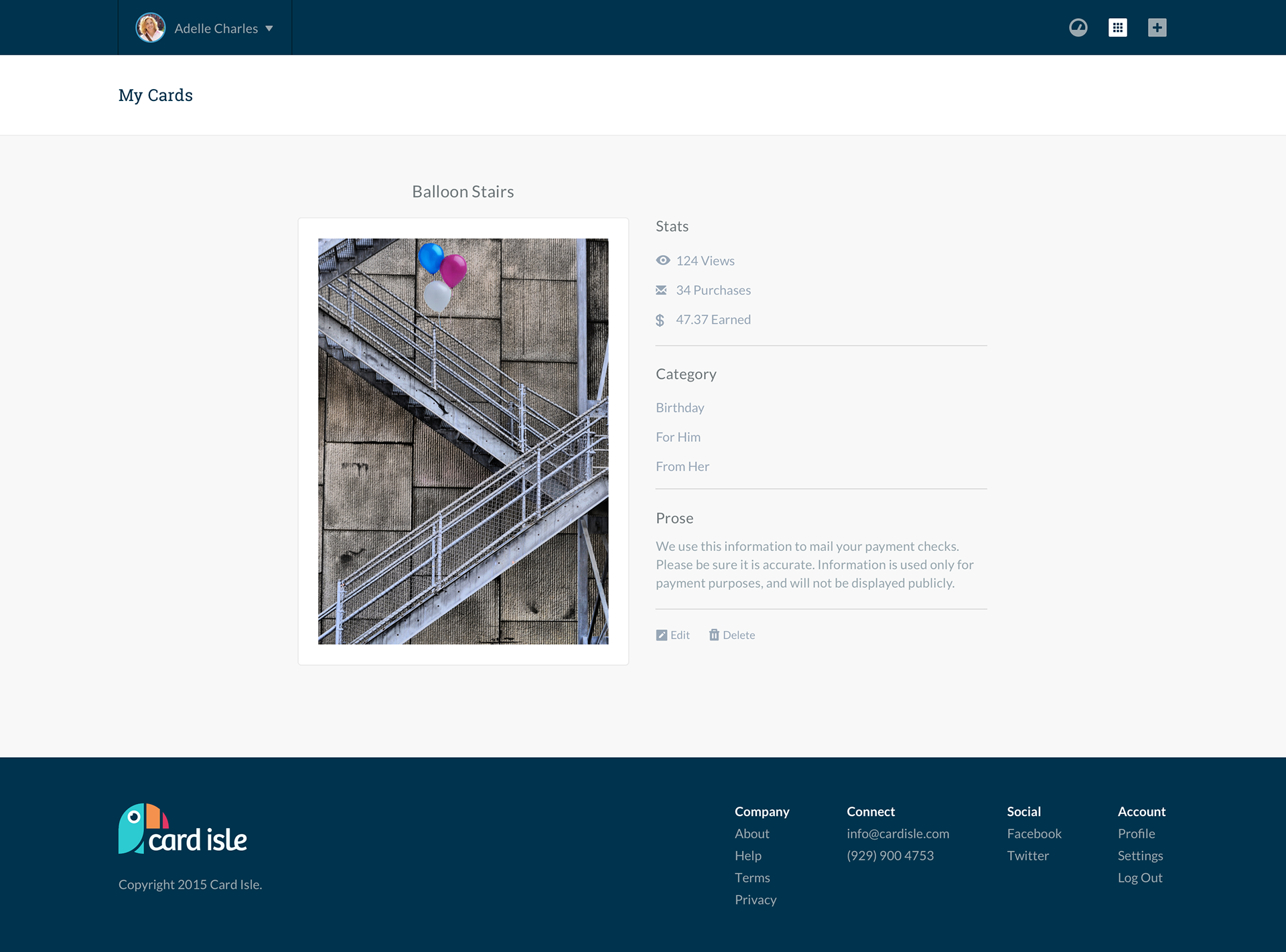
Task: Open the dashboard gauge icon in header
Action: tap(1078, 27)
